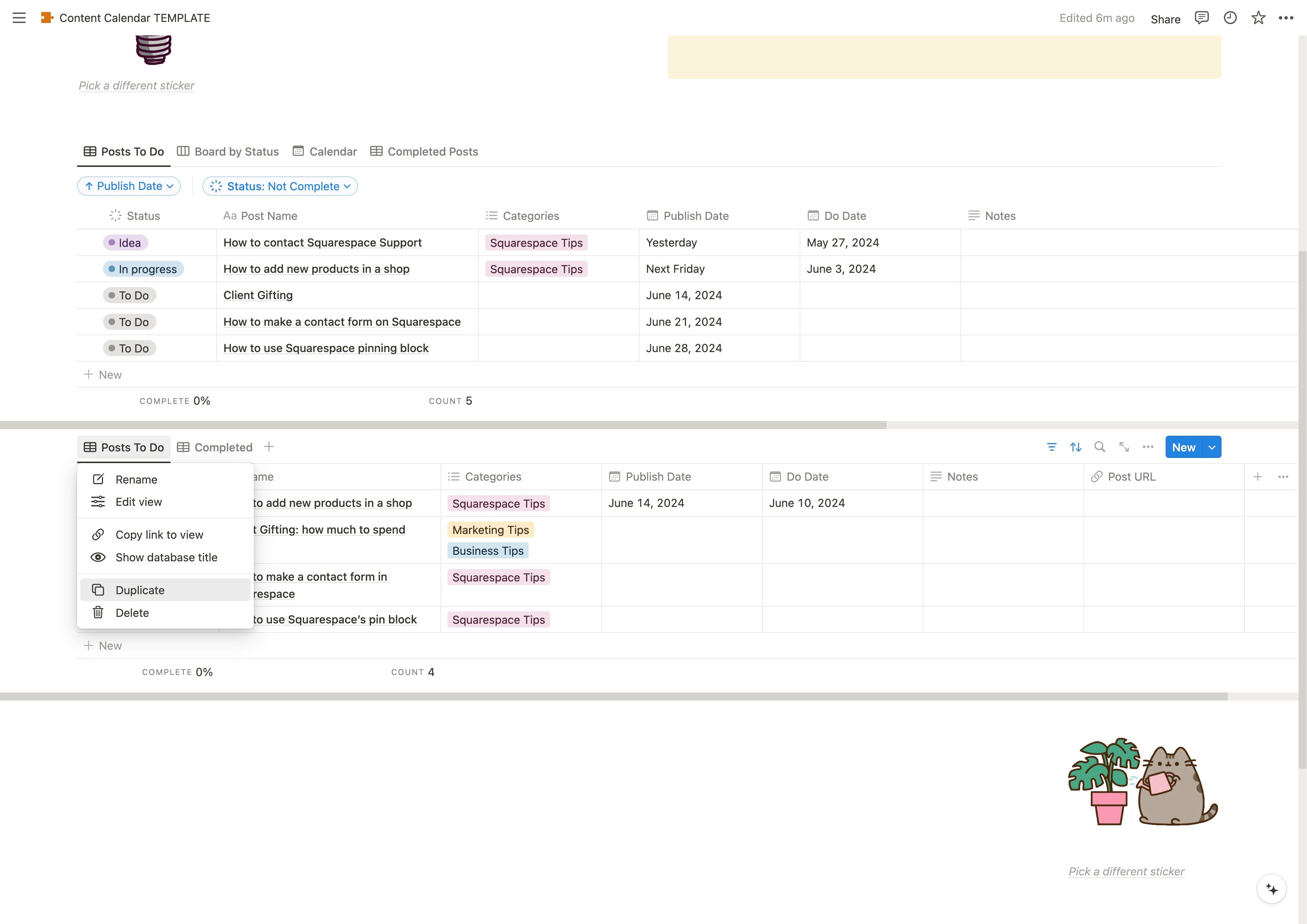Open the sidebar hamburger menu
1307x924 pixels.
(19, 18)
